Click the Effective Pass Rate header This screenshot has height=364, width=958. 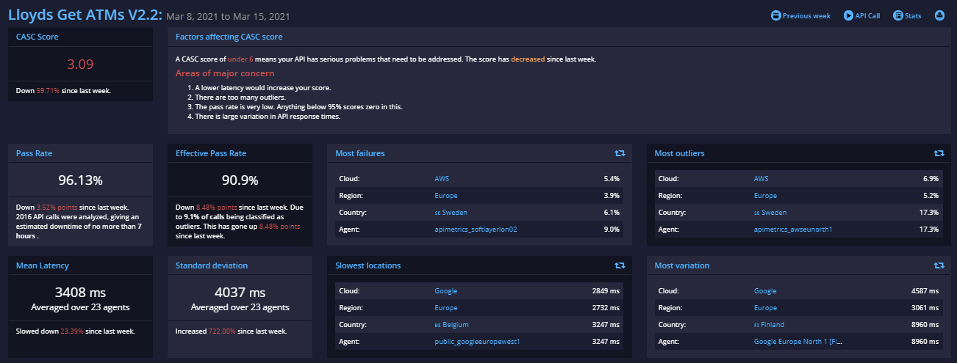(211, 153)
